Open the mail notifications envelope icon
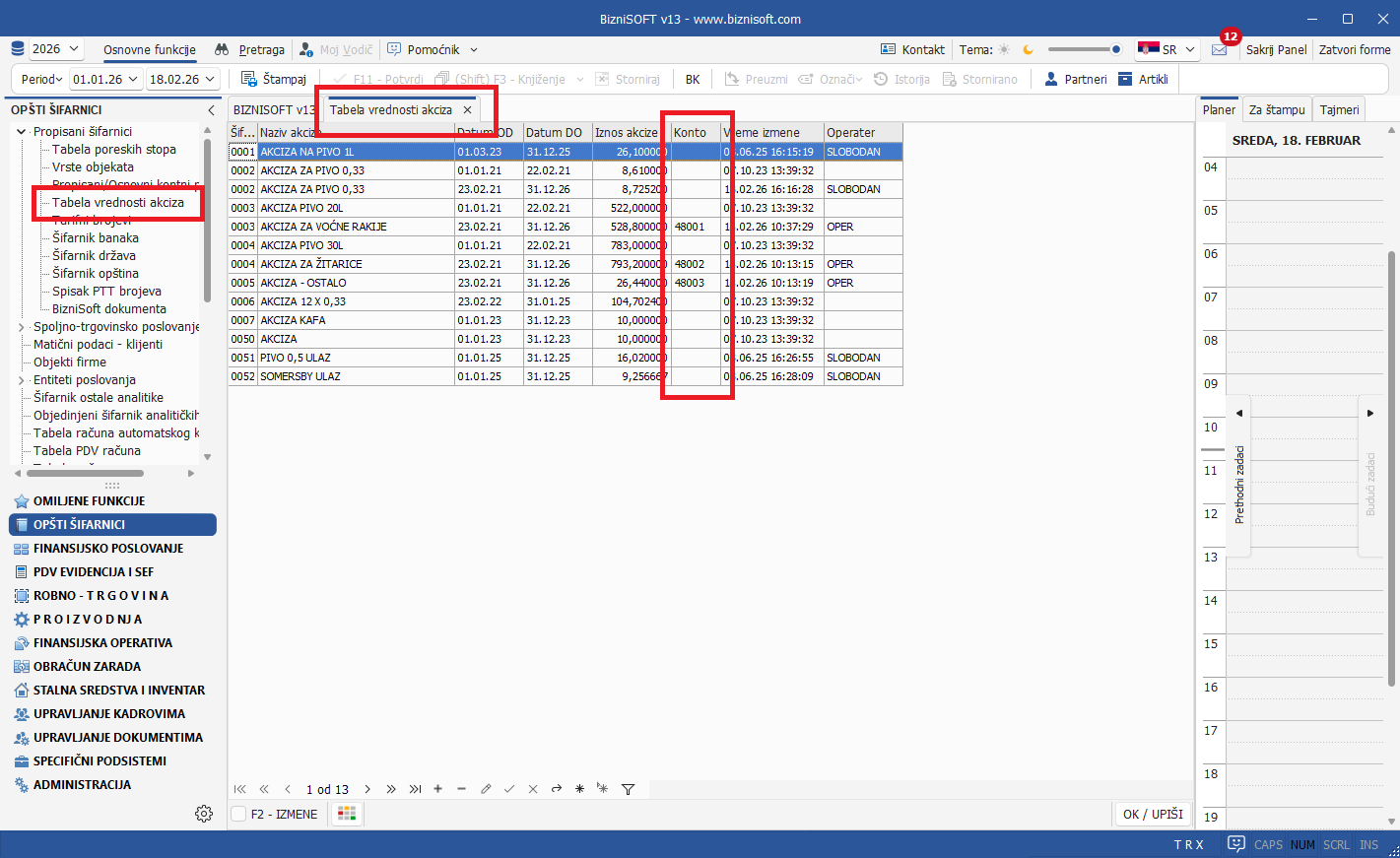This screenshot has width=1400, height=858. tap(1220, 49)
